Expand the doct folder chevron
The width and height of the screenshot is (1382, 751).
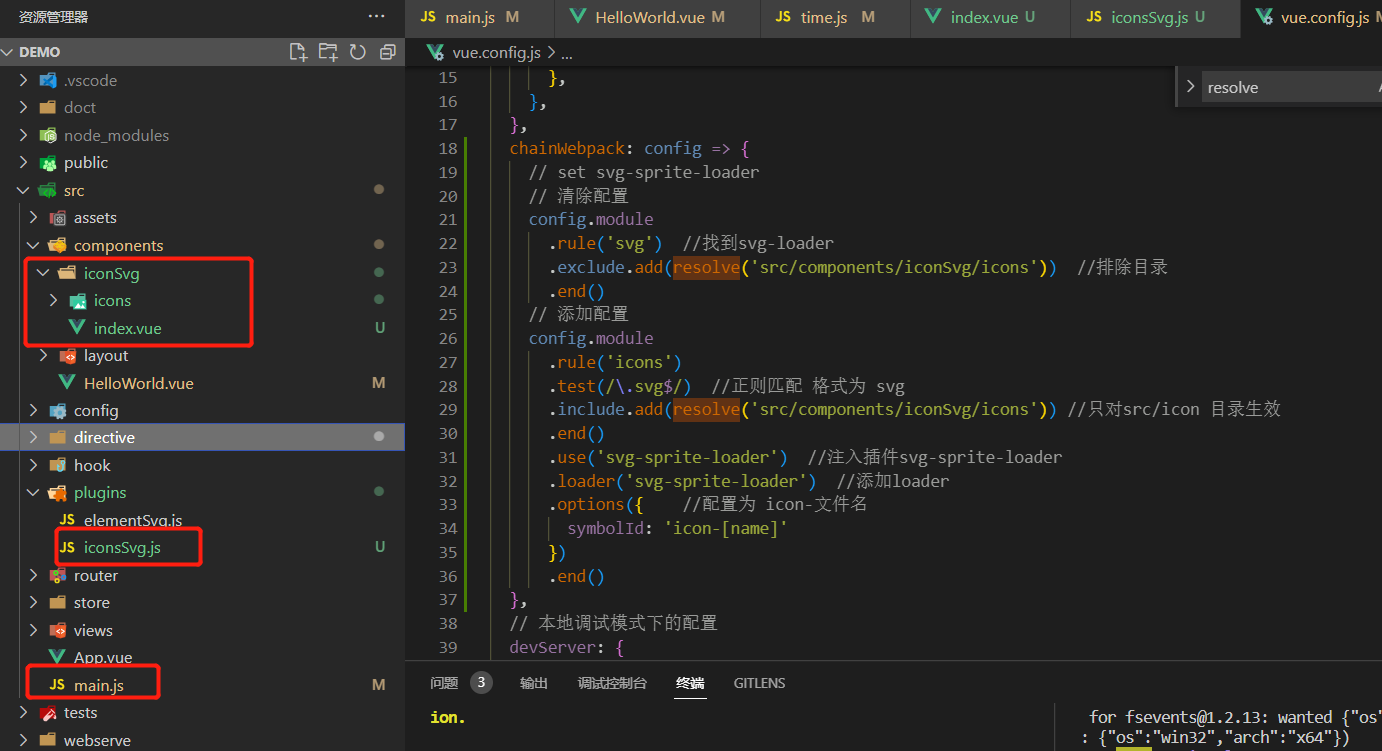click(23, 107)
